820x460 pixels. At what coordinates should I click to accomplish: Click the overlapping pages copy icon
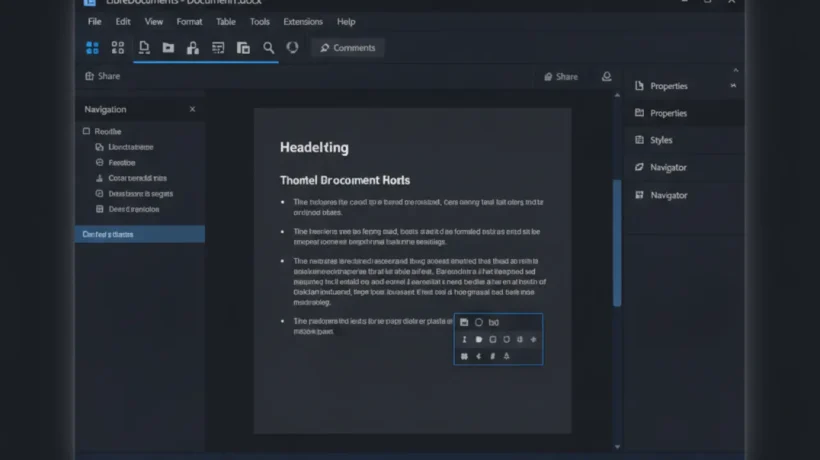pyautogui.click(x=243, y=48)
